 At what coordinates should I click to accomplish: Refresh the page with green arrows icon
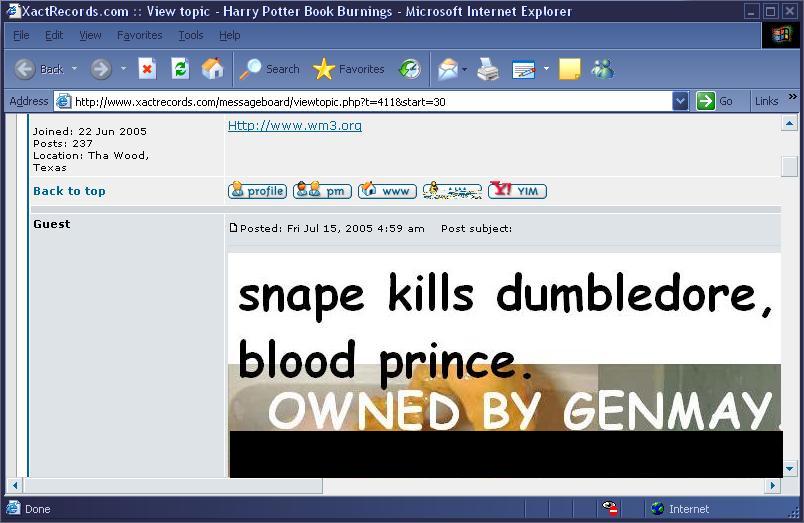coord(180,69)
